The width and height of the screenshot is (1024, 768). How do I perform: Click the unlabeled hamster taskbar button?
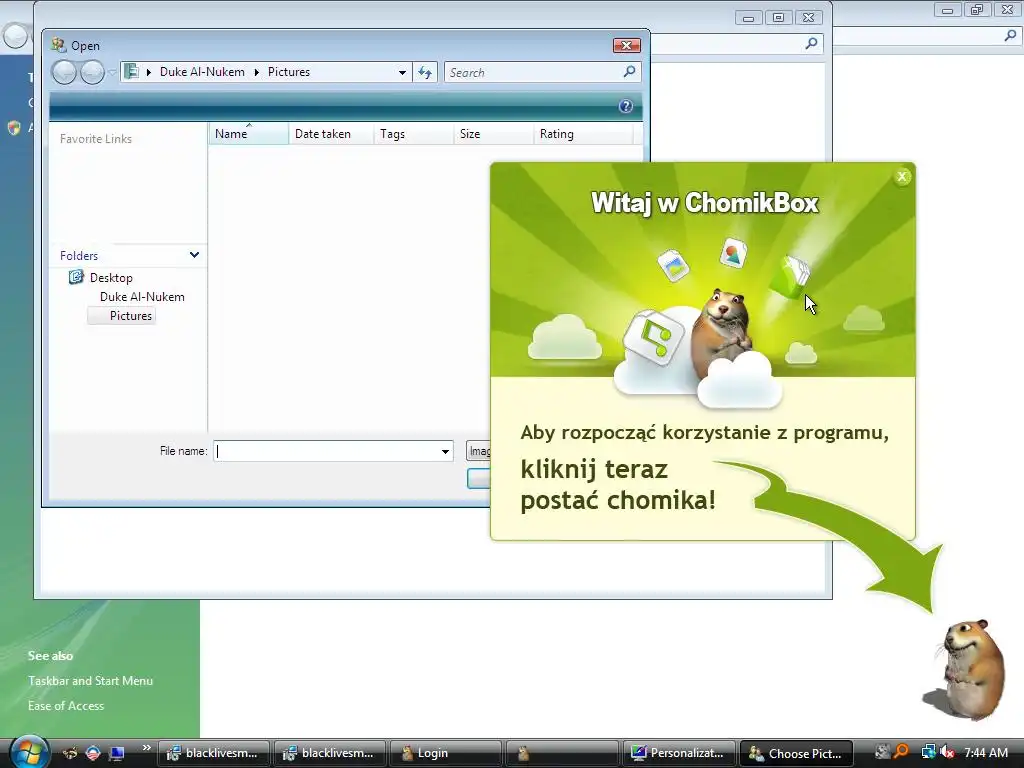pyautogui.click(x=562, y=753)
